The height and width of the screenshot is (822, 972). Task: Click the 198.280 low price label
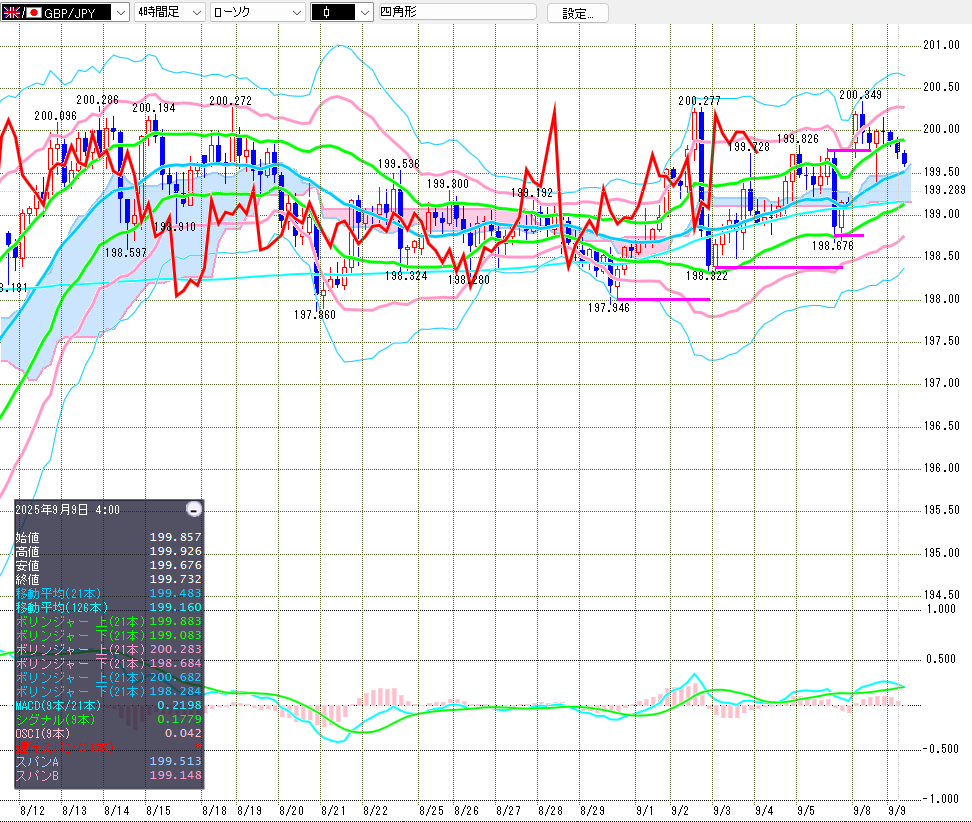469,280
